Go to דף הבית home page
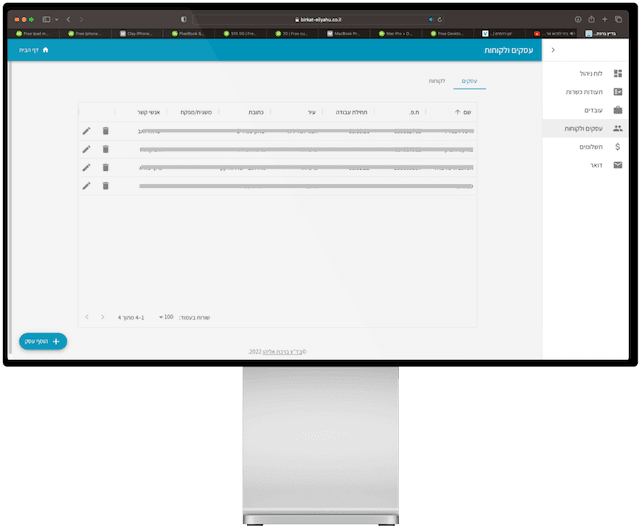Image resolution: width=640 pixels, height=530 pixels. click(x=34, y=50)
